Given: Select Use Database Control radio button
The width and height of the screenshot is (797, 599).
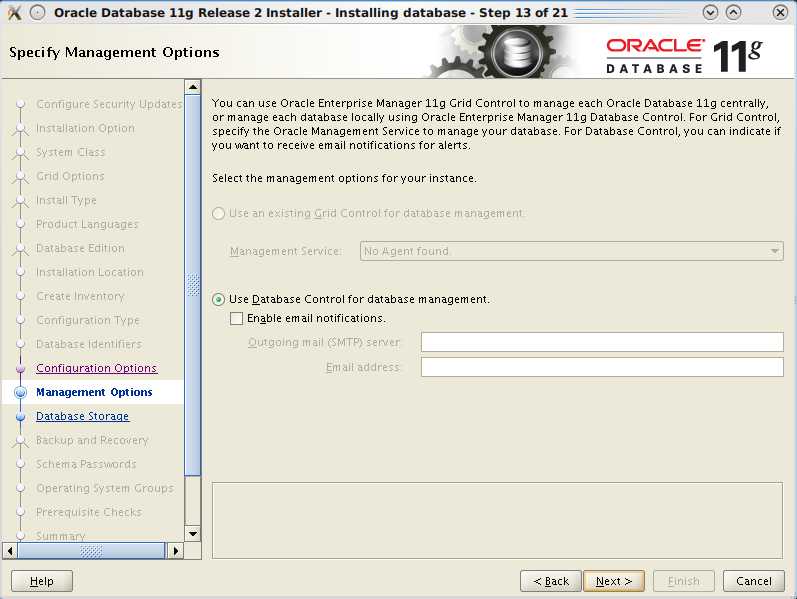Looking at the screenshot, I should point(219,299).
